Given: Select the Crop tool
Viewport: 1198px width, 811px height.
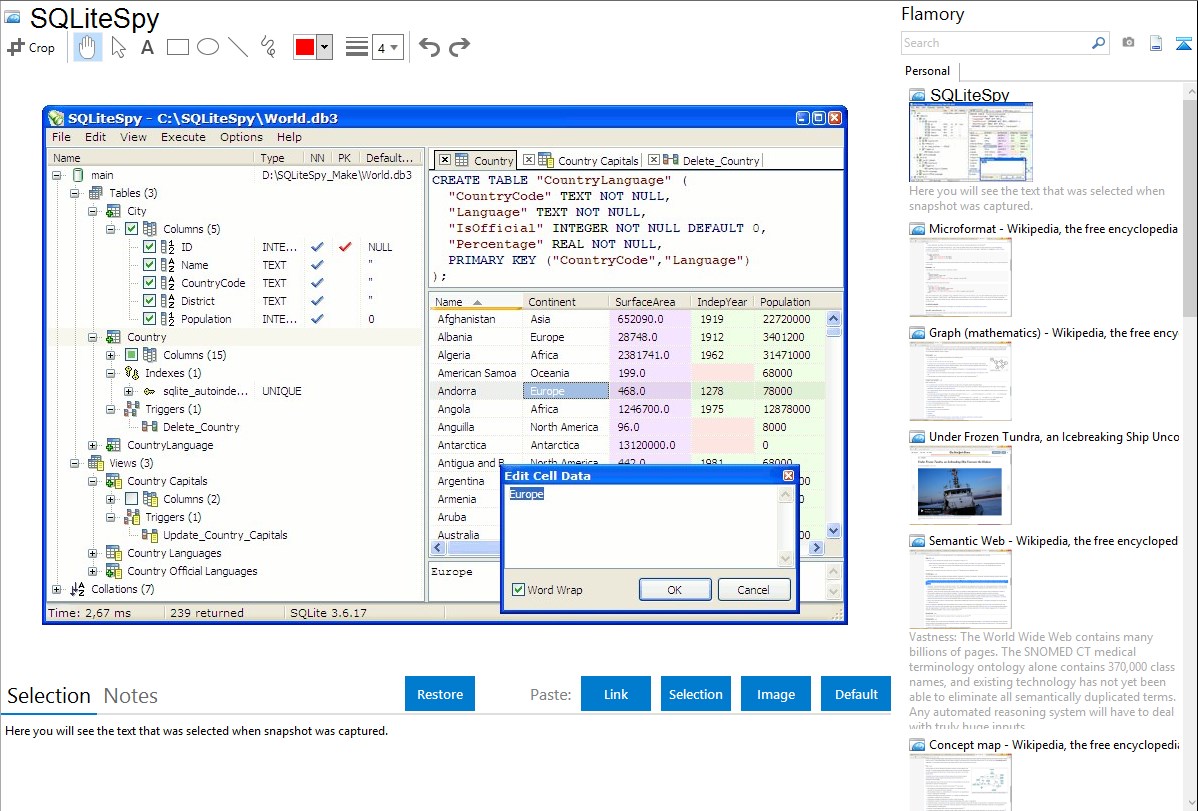Looking at the screenshot, I should pos(31,47).
